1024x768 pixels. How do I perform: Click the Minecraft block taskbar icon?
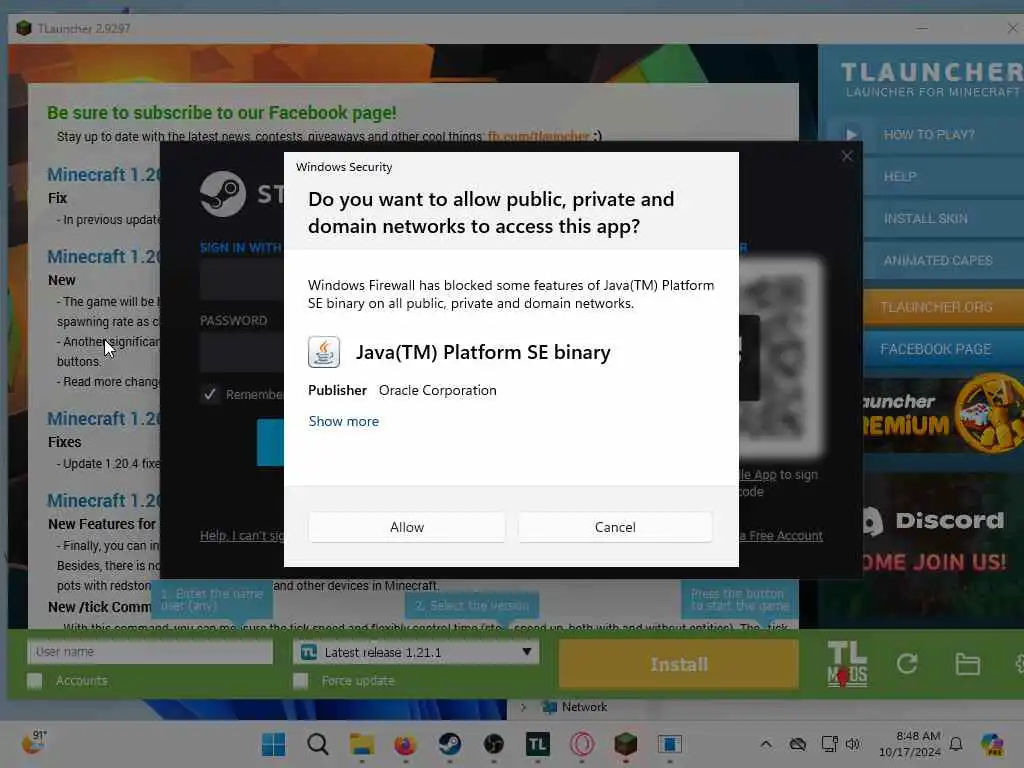tap(626, 744)
